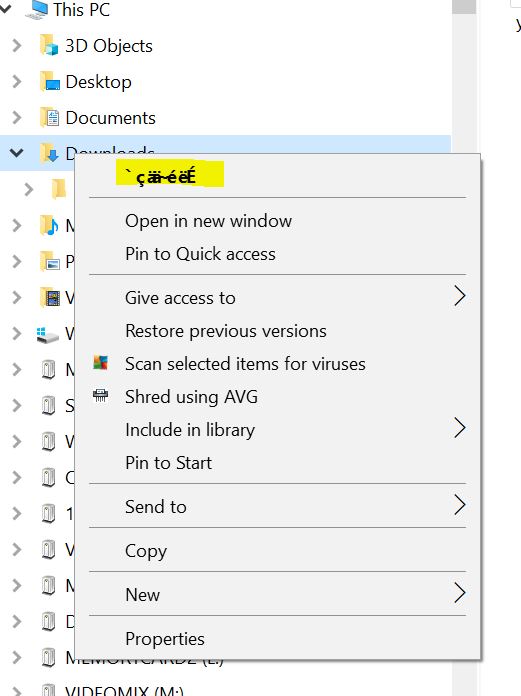Viewport: 521px width, 696px height.
Task: Click the Send to submenu arrow
Action: pyautogui.click(x=460, y=505)
